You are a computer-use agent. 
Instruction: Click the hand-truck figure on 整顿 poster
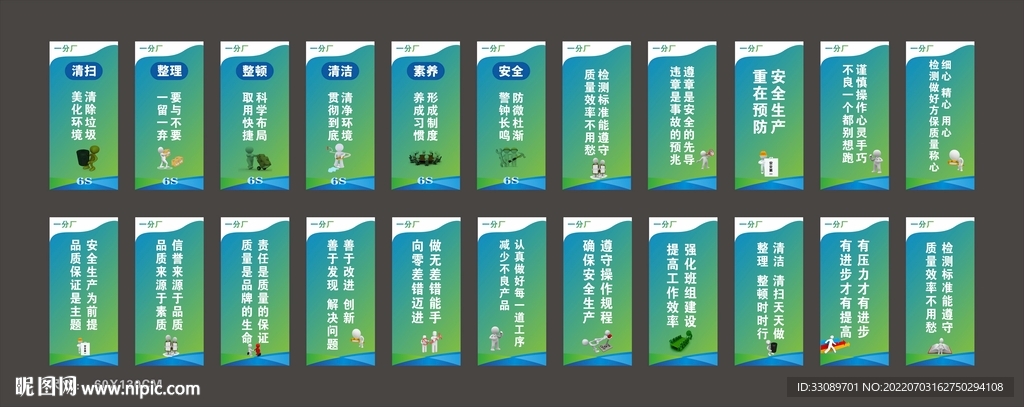(257, 159)
